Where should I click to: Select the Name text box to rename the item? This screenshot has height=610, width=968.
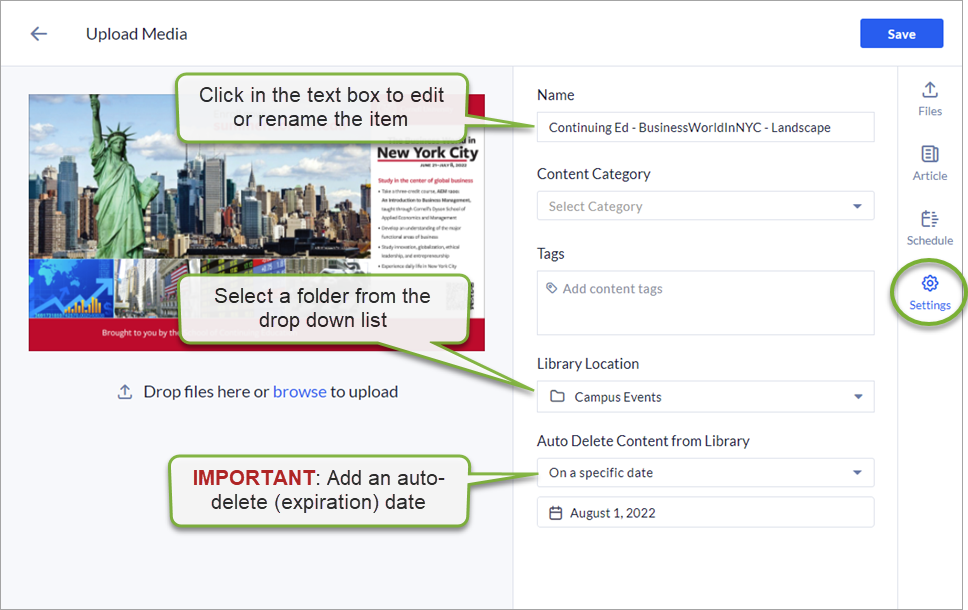pyautogui.click(x=705, y=127)
